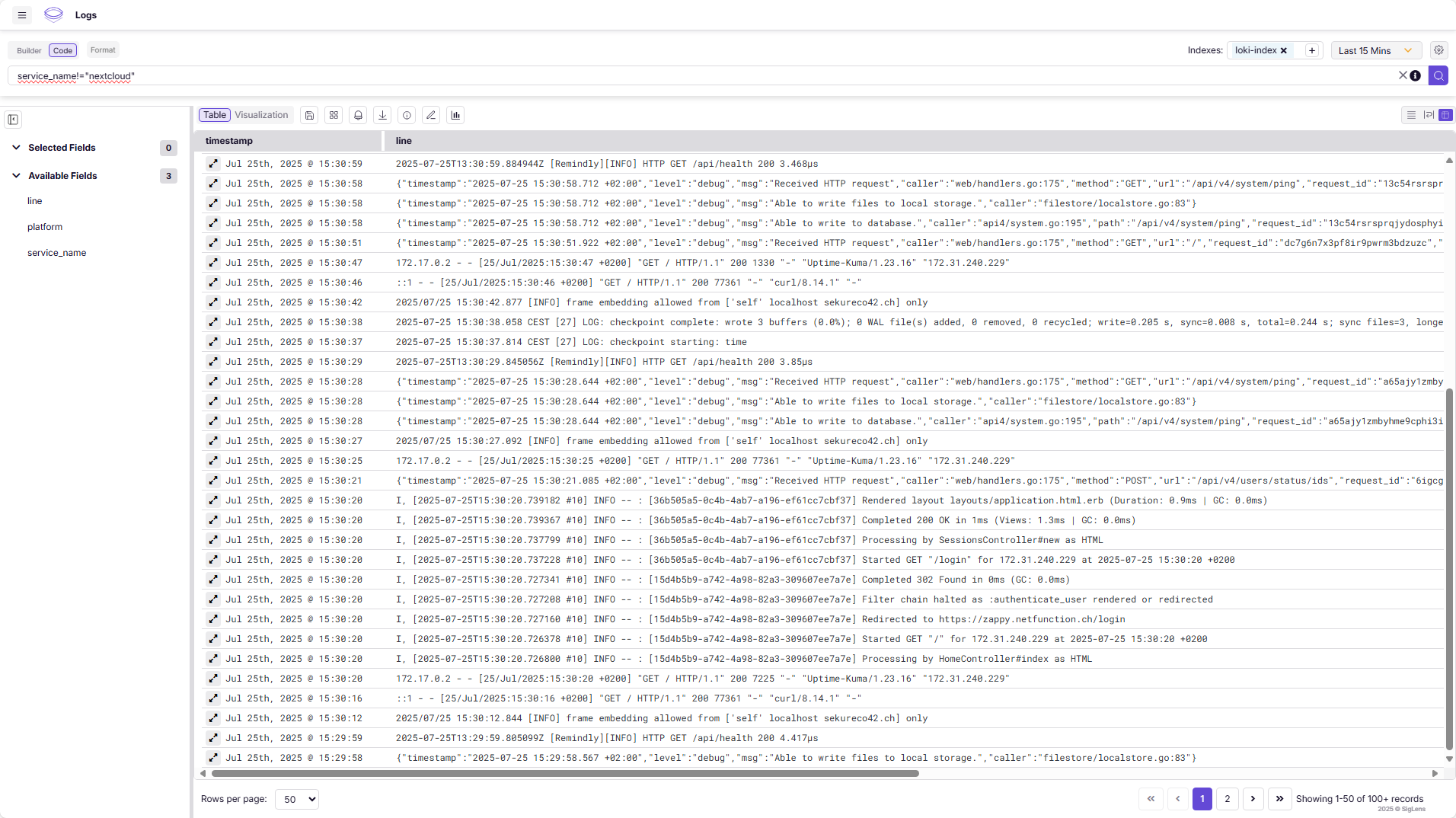
Task: Select the service_name field in sidebar
Action: click(x=57, y=252)
